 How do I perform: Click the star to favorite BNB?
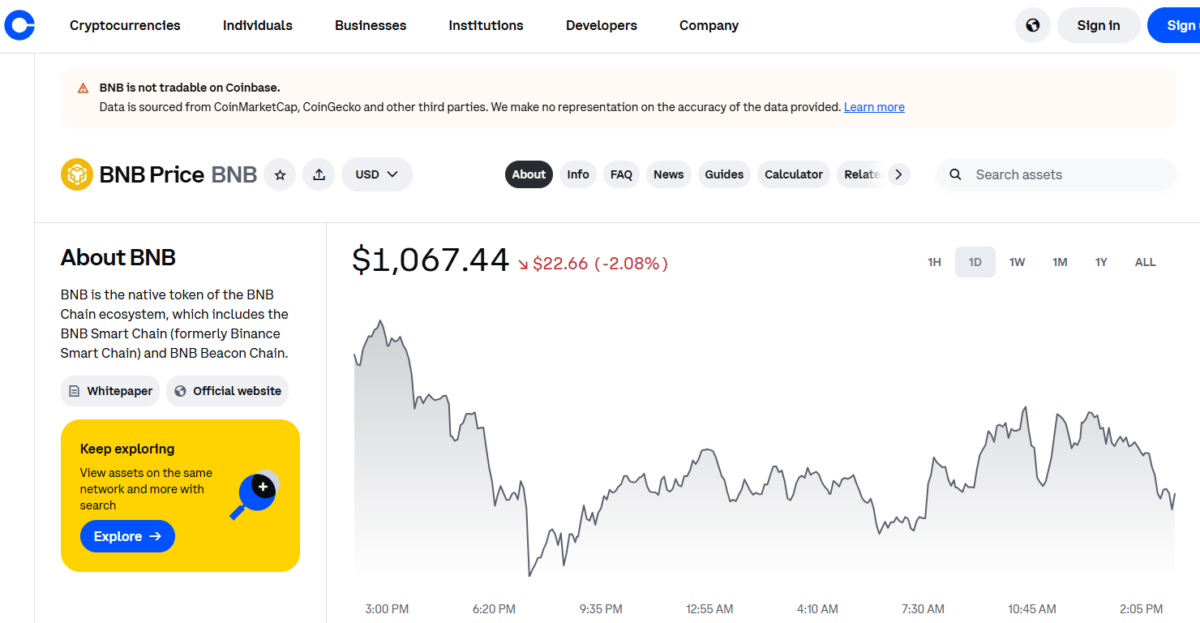280,174
